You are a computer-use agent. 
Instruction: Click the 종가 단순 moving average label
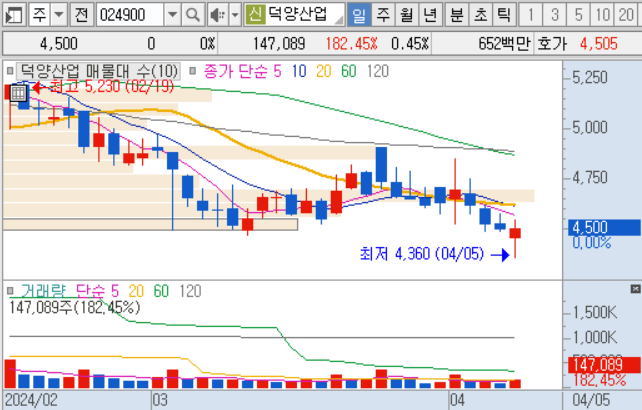pos(235,71)
